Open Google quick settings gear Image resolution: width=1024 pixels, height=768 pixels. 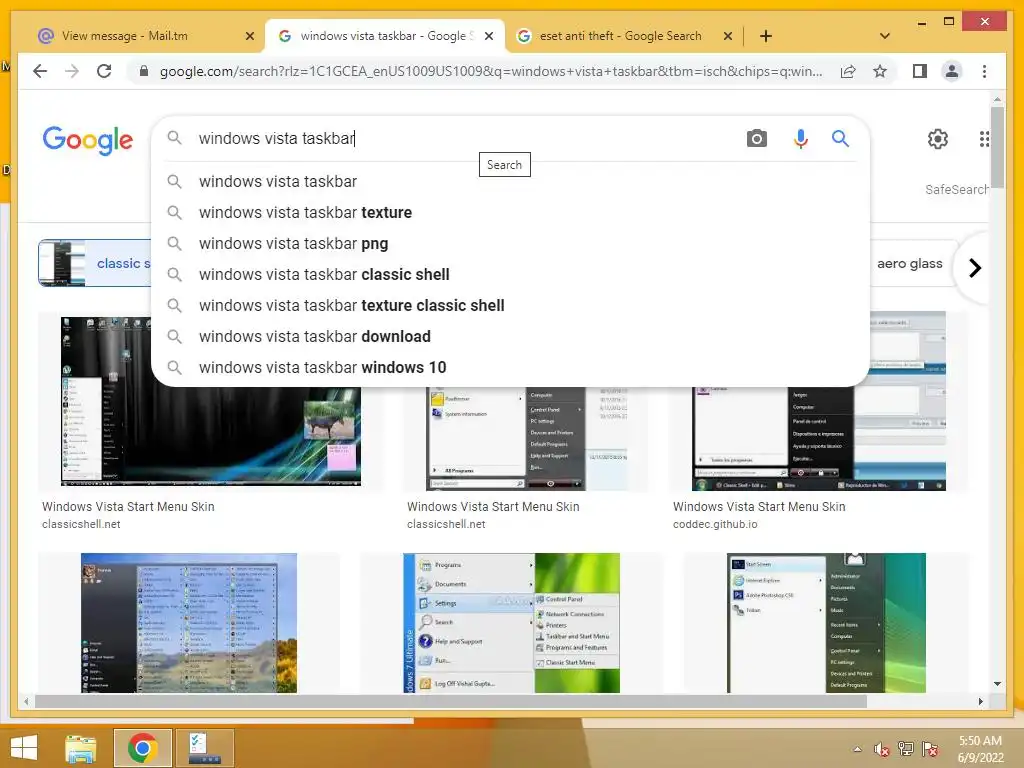(x=938, y=138)
